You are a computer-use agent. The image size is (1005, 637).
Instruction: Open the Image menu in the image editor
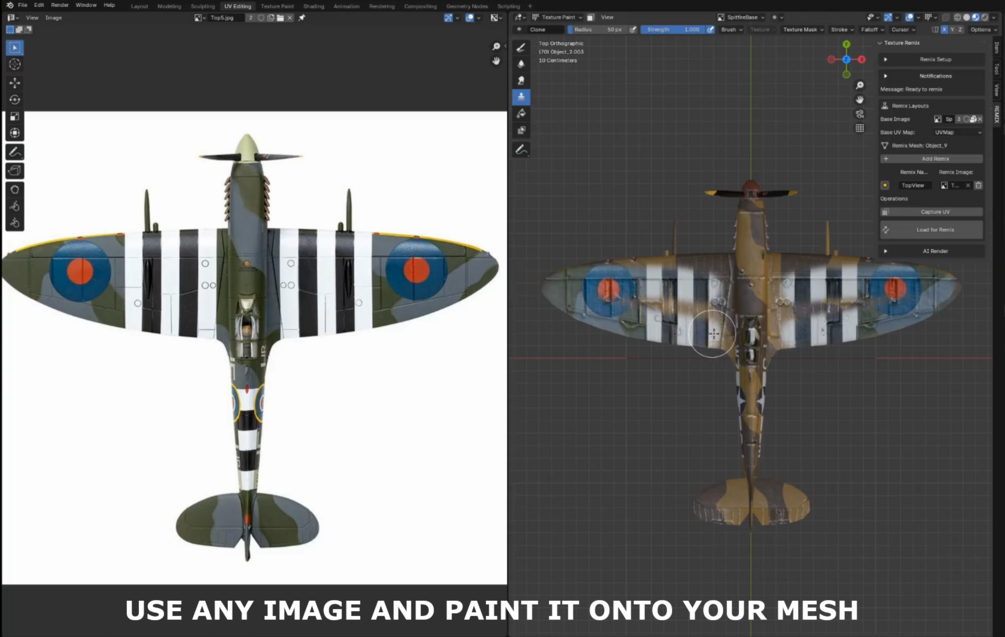click(x=53, y=18)
